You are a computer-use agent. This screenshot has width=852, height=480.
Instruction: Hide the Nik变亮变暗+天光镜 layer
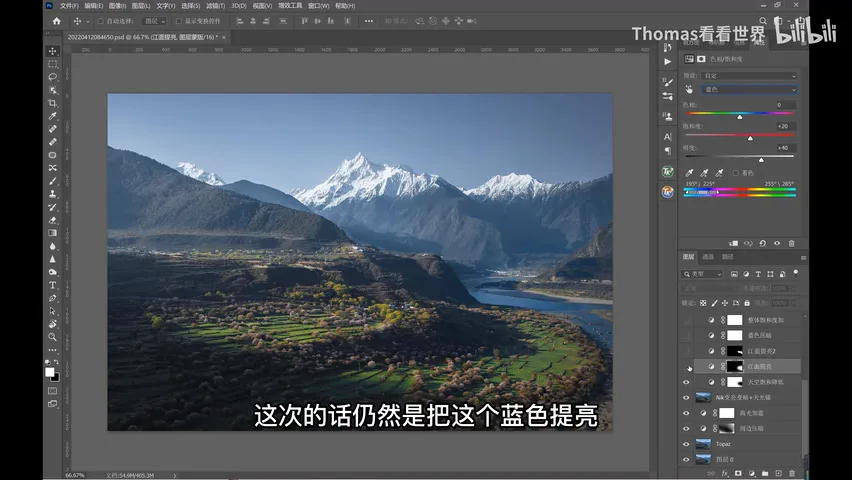[x=686, y=397]
